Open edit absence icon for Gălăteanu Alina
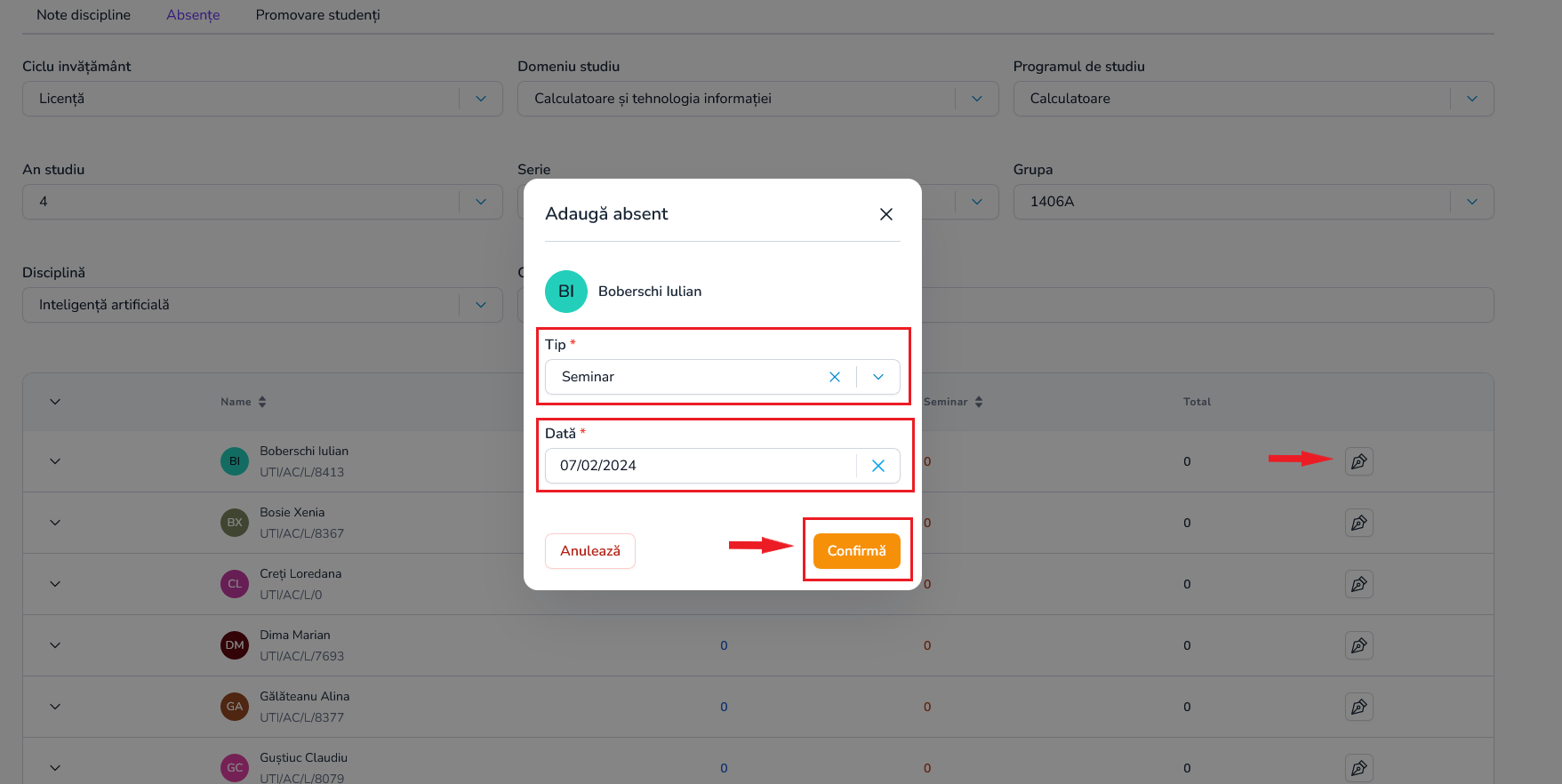The height and width of the screenshot is (784, 1562). pyautogui.click(x=1358, y=707)
